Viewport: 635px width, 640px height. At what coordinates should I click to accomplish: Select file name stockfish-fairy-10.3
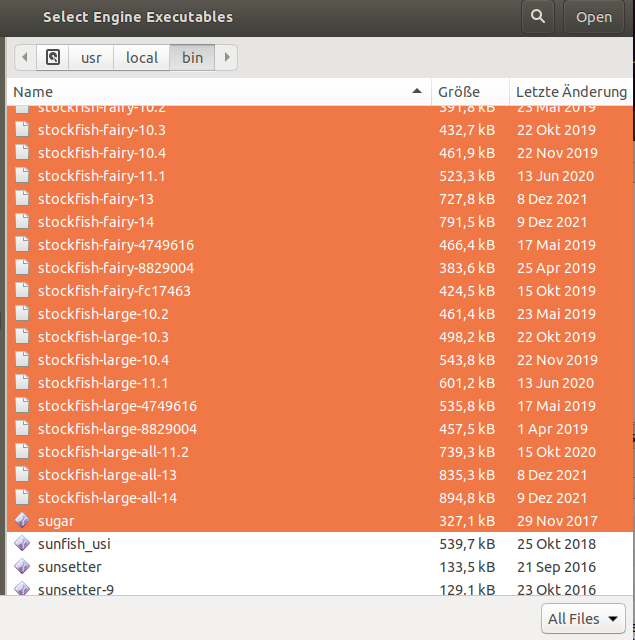pyautogui.click(x=102, y=130)
